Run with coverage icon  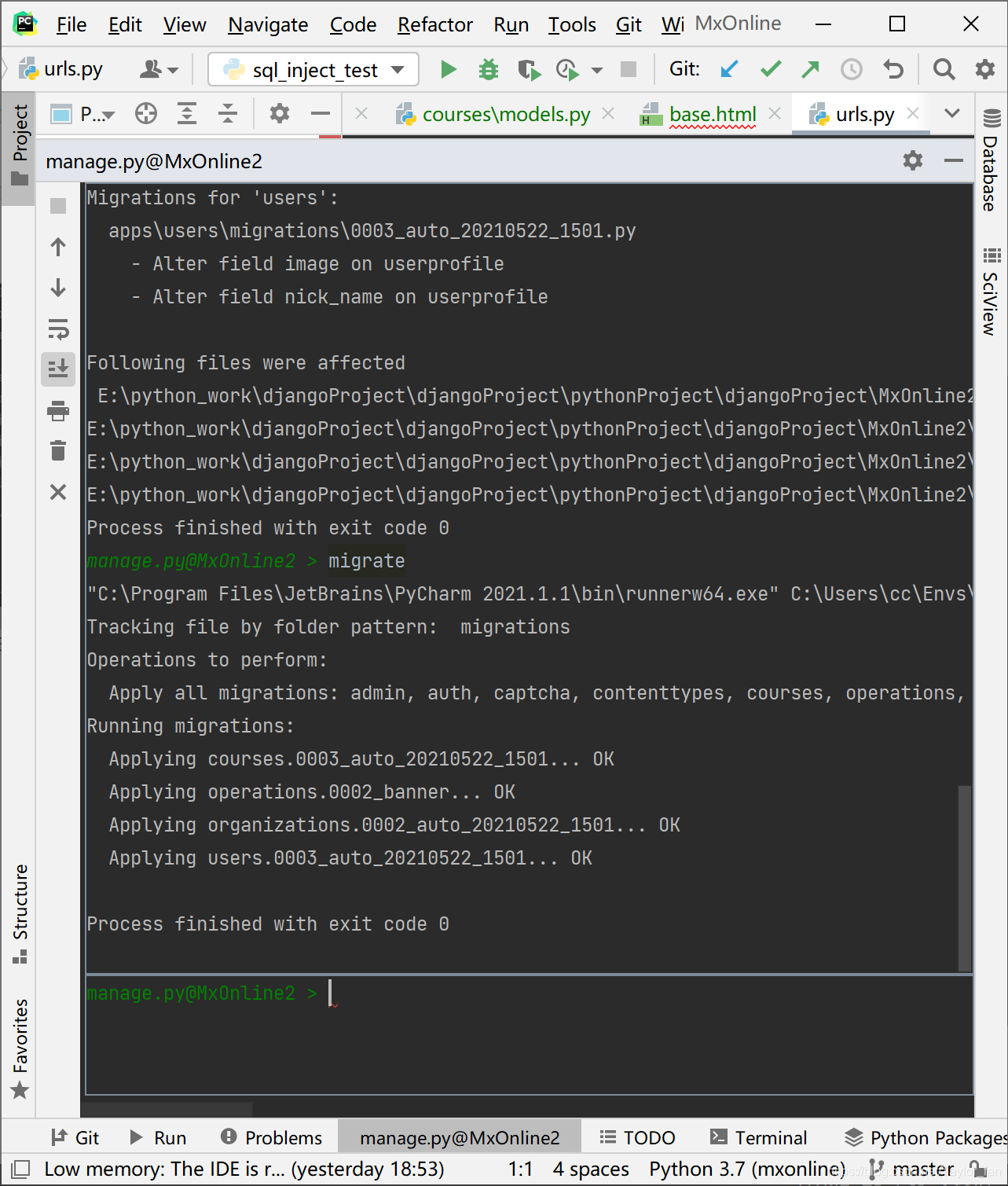pos(530,69)
